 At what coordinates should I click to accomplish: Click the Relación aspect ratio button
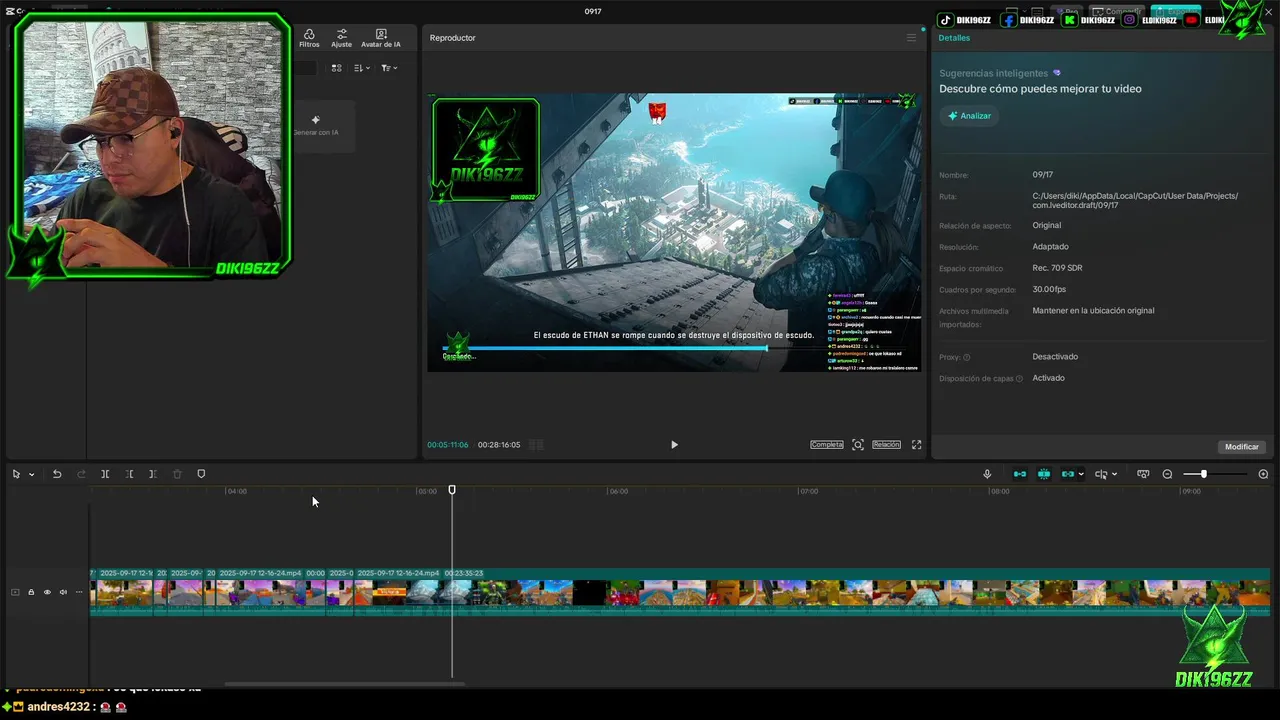click(x=886, y=445)
